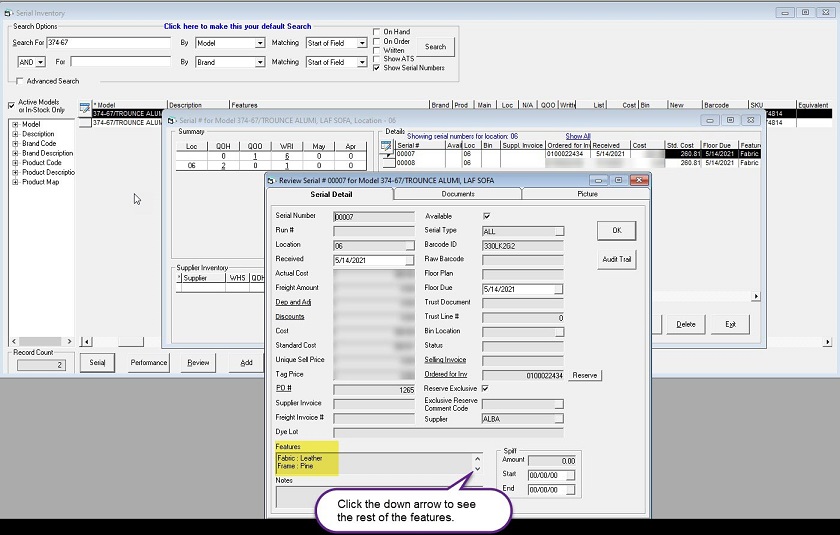
Task: Open the AND operator dropdown
Action: click(41, 63)
